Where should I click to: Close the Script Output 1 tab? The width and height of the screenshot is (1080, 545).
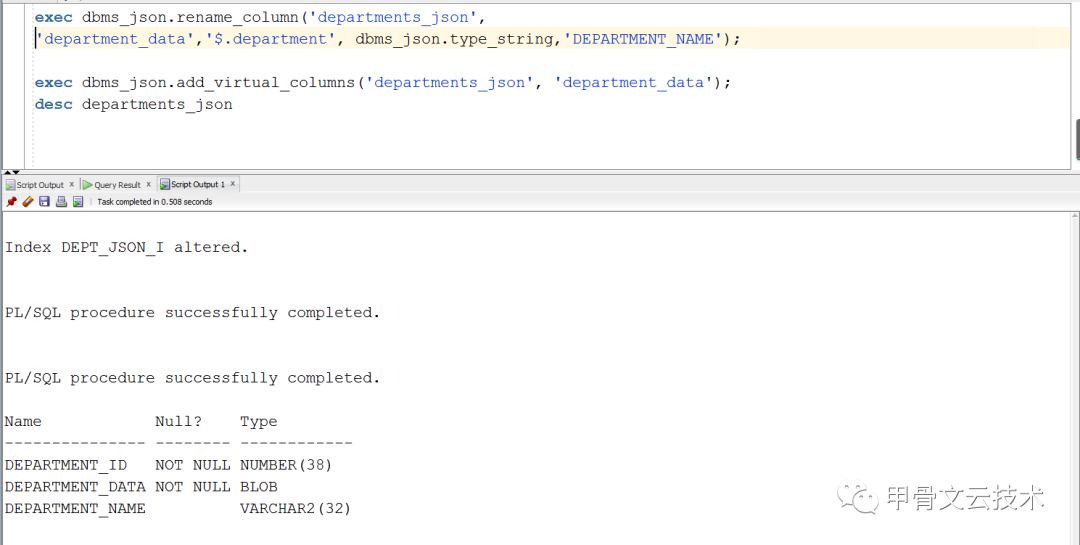pyautogui.click(x=233, y=184)
